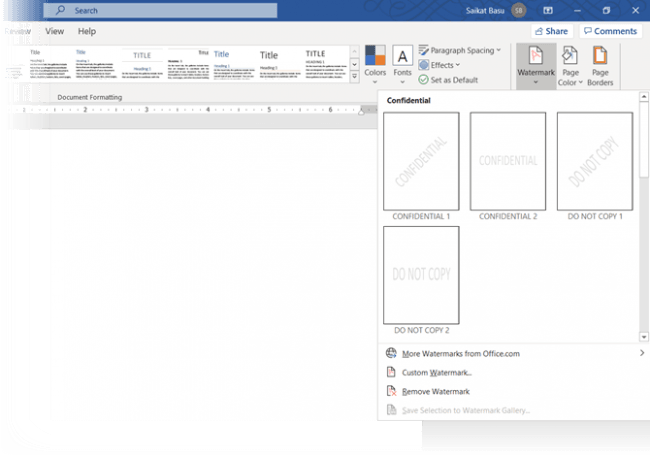This screenshot has width=650, height=456.
Task: Click the Set as Default checkmark
Action: 424,80
